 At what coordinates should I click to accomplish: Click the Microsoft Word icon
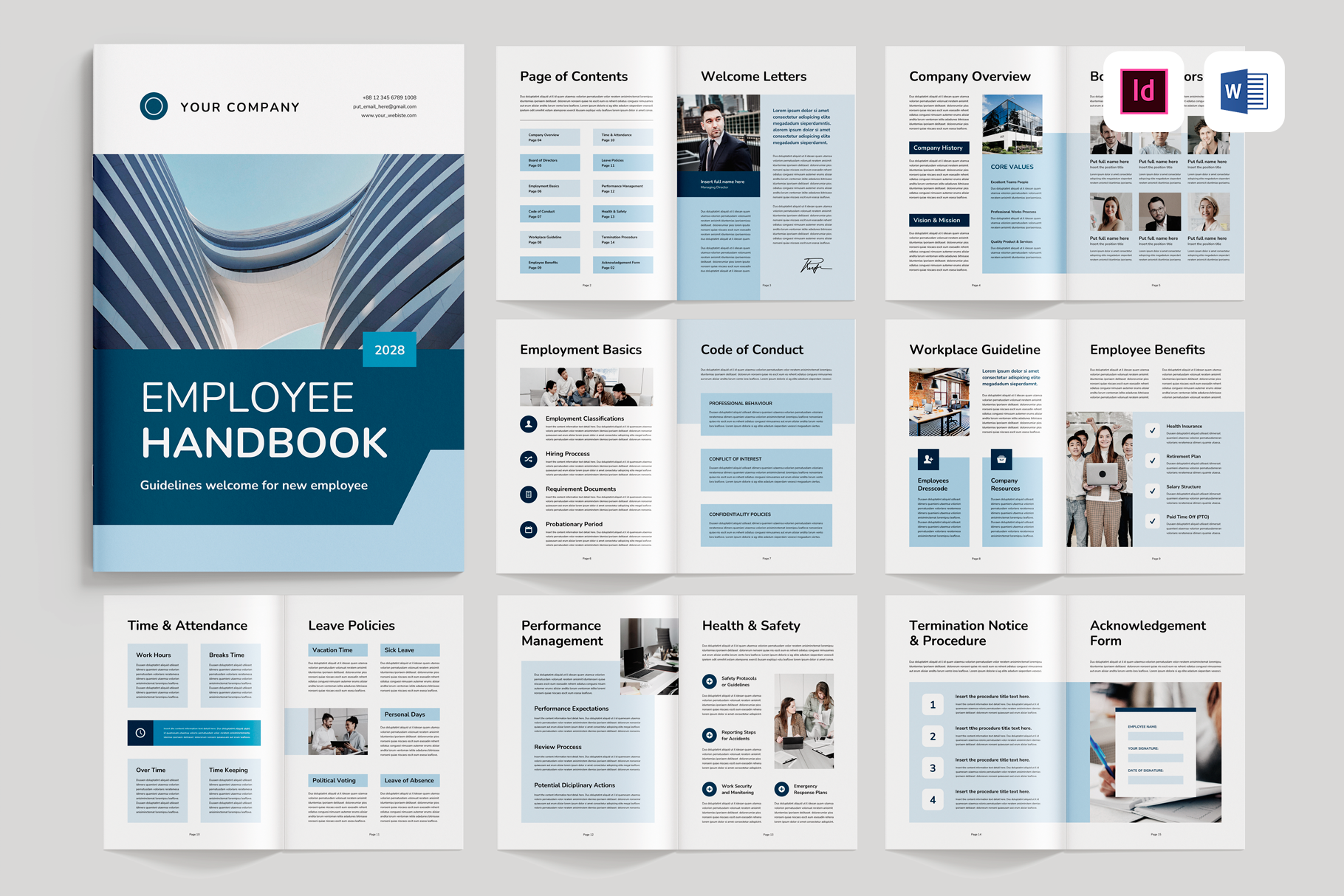1244,92
